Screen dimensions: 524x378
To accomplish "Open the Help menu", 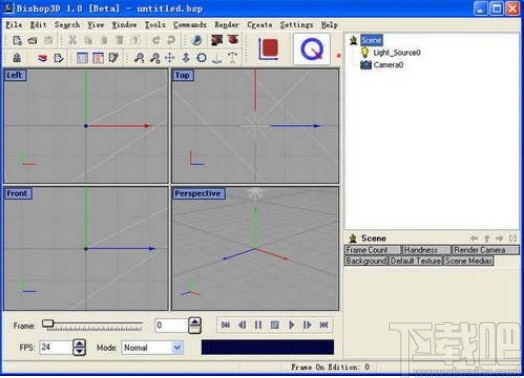I will (329, 25).
